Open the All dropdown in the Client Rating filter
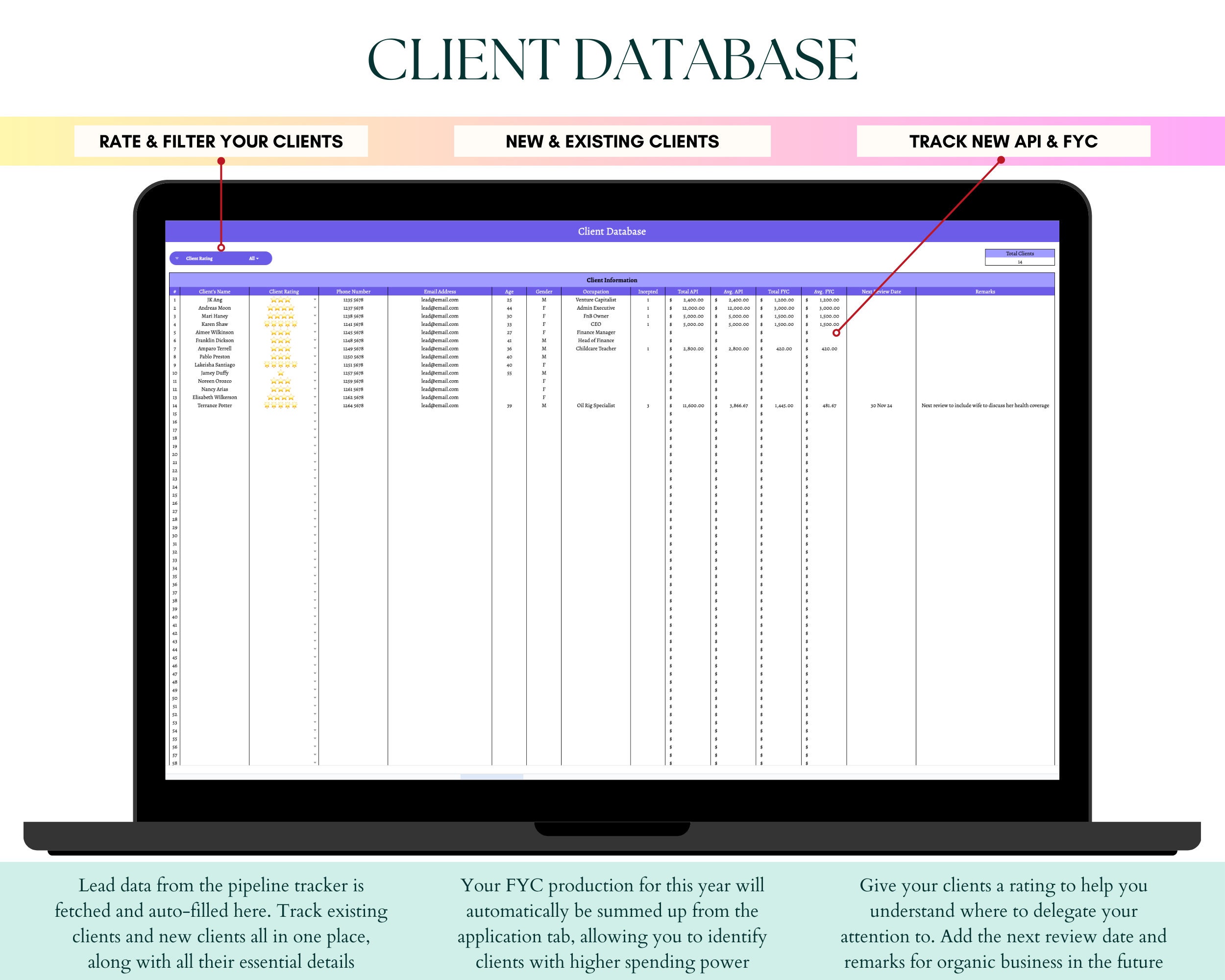Image resolution: width=1225 pixels, height=980 pixels. point(253,259)
